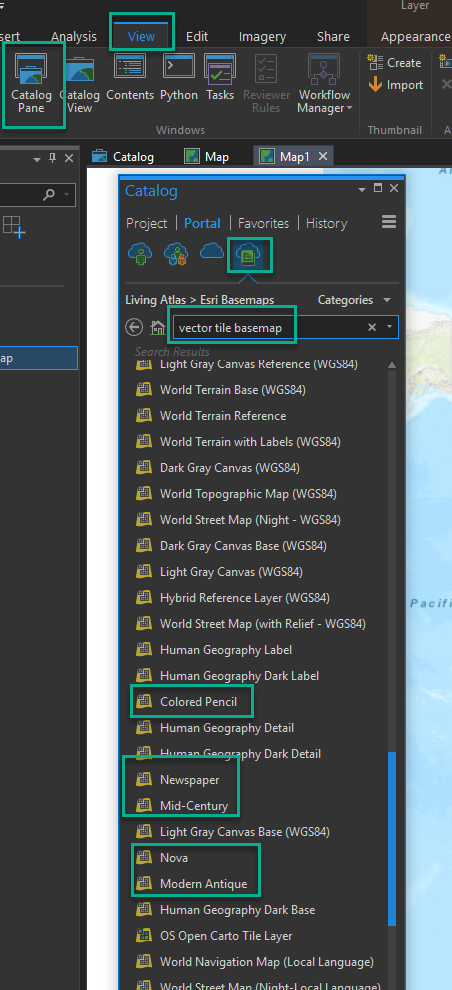Click the add layout grid icon

[x=13, y=227]
